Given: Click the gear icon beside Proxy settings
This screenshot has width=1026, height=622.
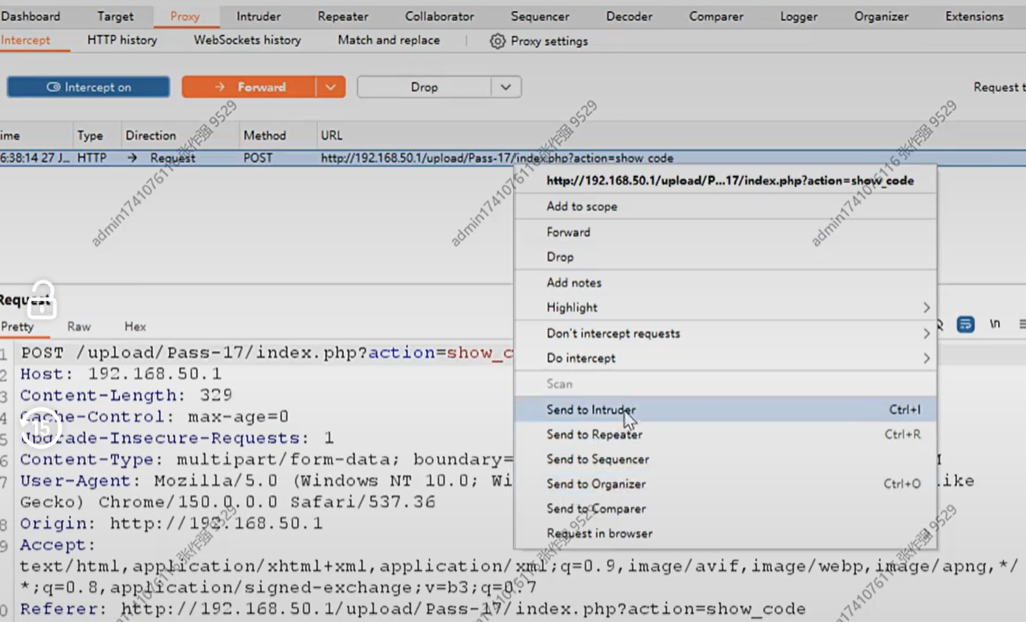Looking at the screenshot, I should tap(497, 41).
